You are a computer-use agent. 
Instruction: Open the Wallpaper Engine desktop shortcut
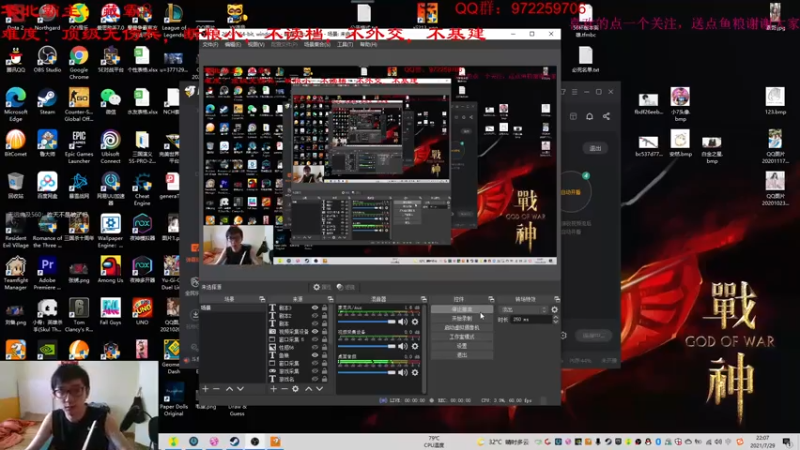point(110,231)
